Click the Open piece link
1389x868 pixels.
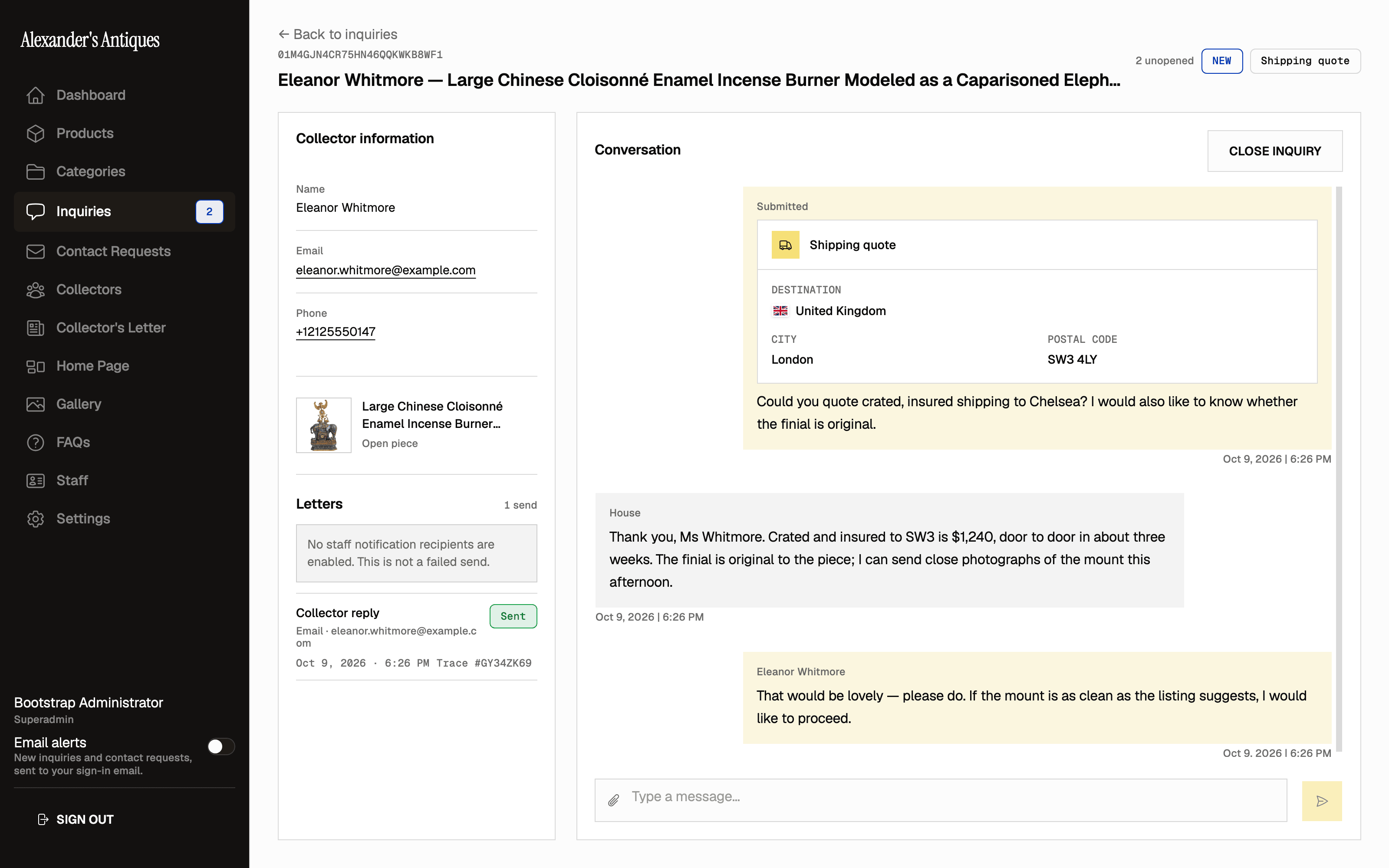coord(390,444)
